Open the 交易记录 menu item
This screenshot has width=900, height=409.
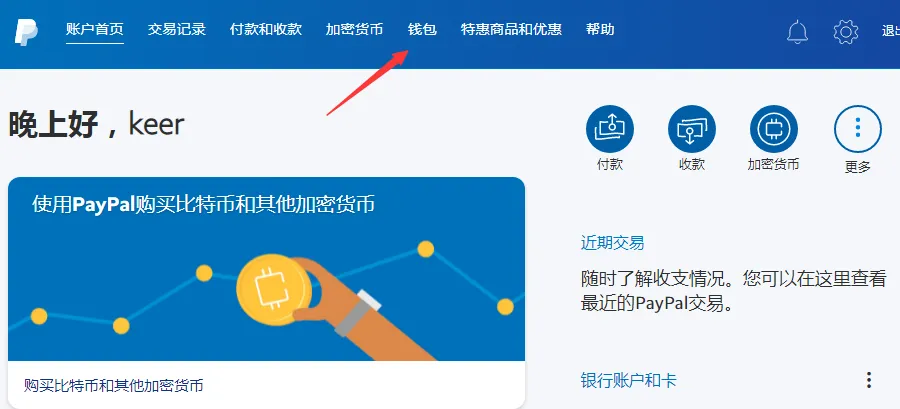tap(177, 29)
